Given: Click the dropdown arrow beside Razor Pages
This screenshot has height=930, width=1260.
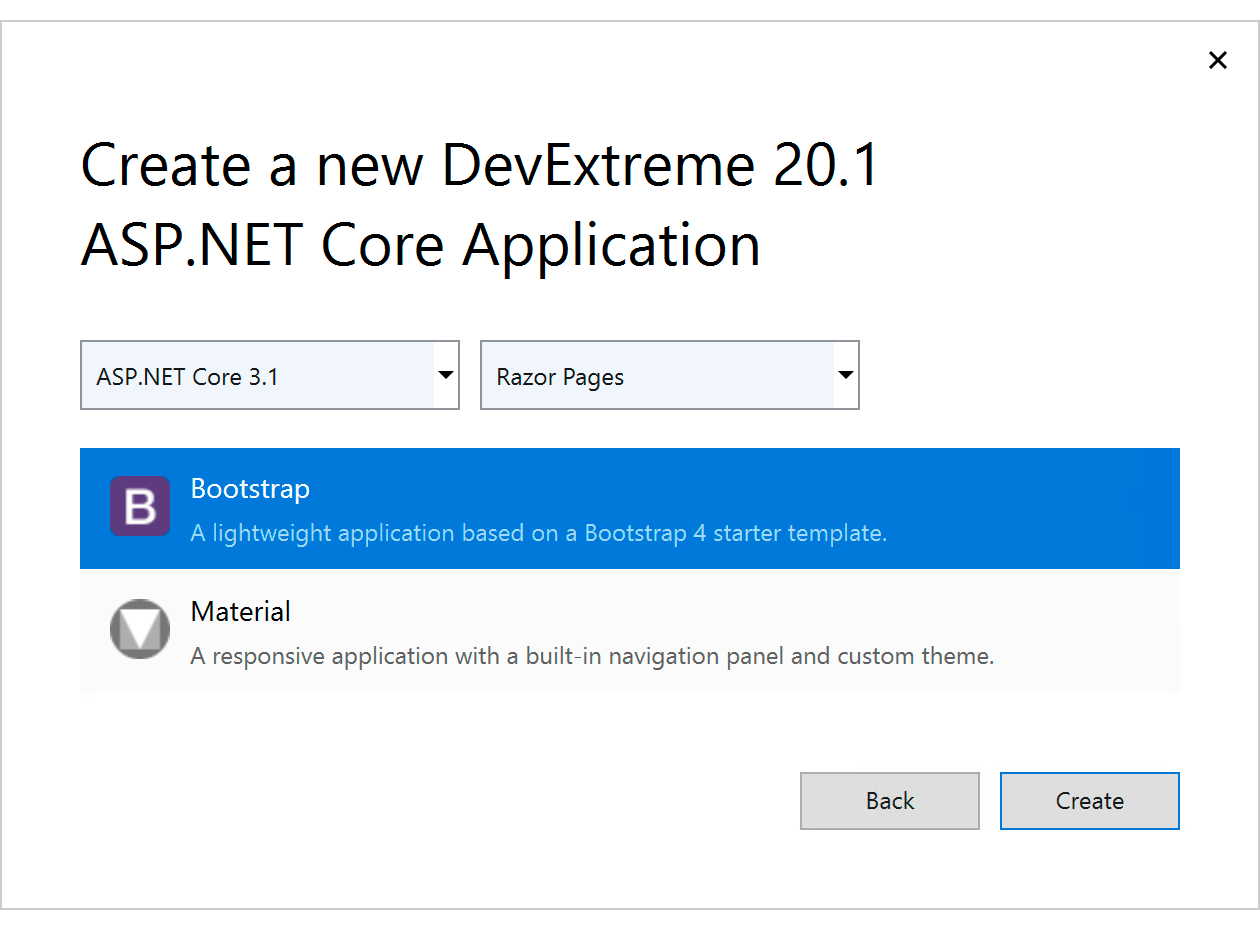Looking at the screenshot, I should point(845,375).
